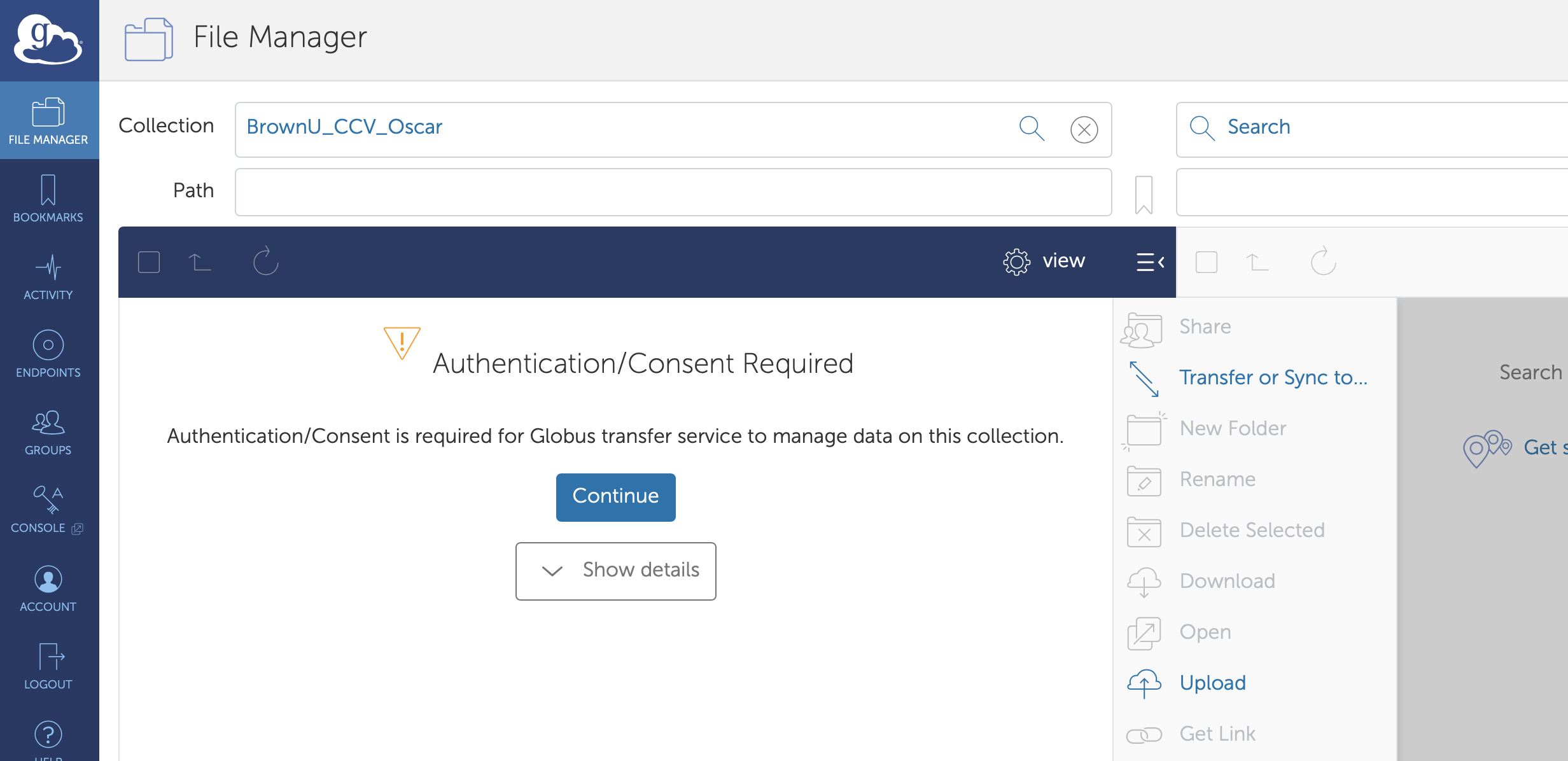The height and width of the screenshot is (761, 1568).
Task: Click the left Path input field
Action: (x=673, y=192)
